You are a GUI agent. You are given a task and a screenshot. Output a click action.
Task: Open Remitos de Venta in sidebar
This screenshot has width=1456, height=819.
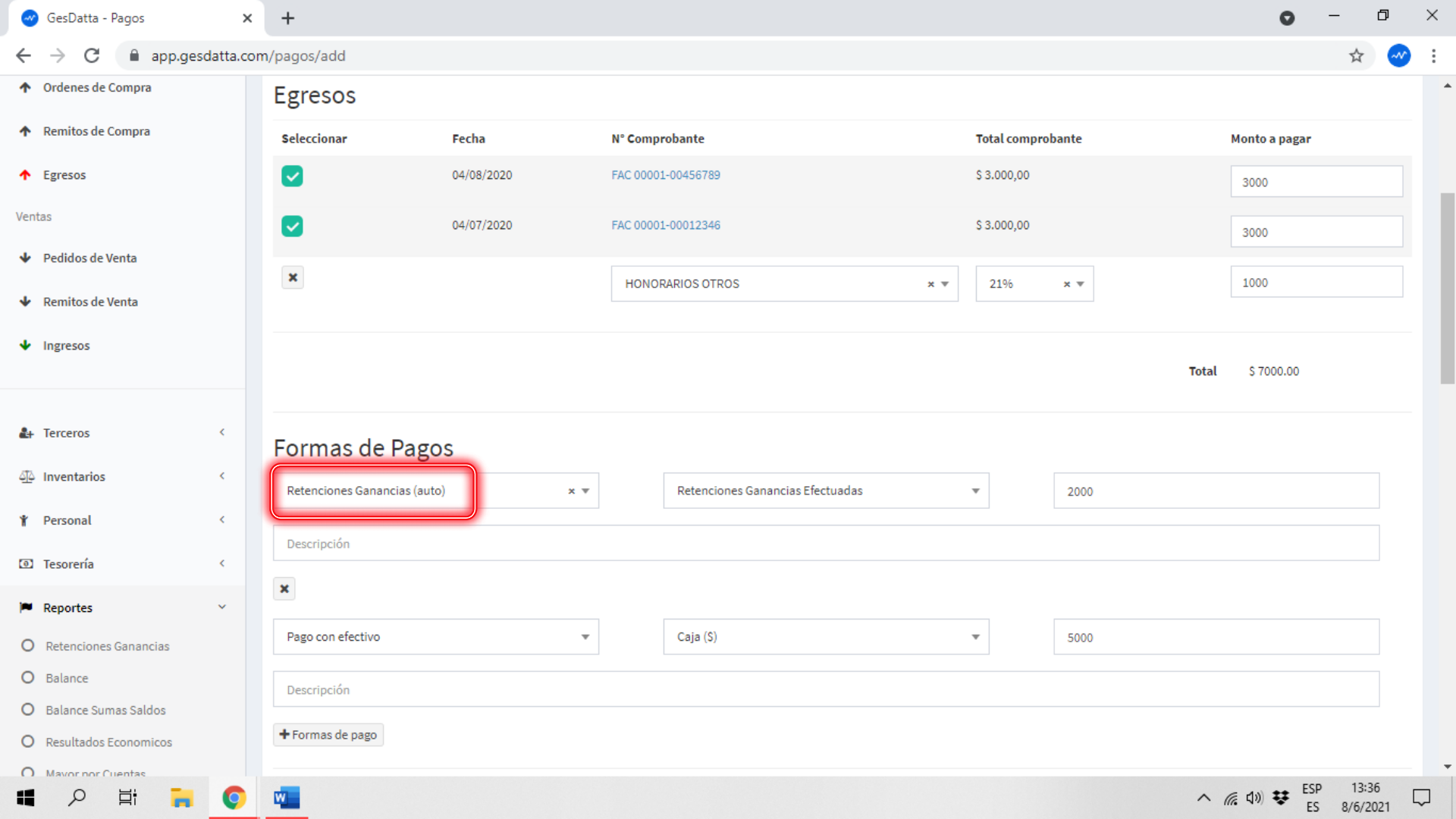[90, 302]
